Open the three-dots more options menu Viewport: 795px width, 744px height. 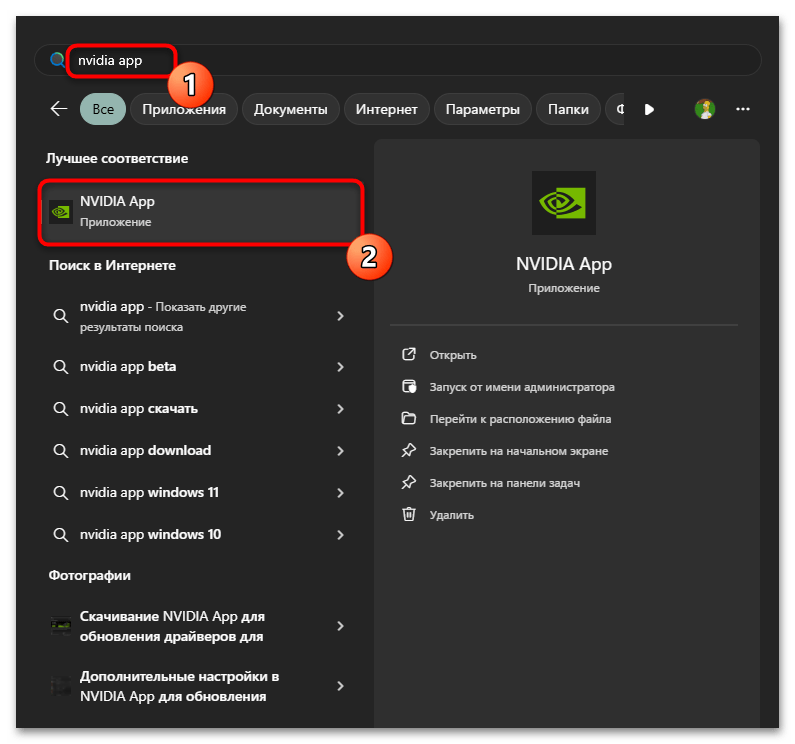[743, 109]
